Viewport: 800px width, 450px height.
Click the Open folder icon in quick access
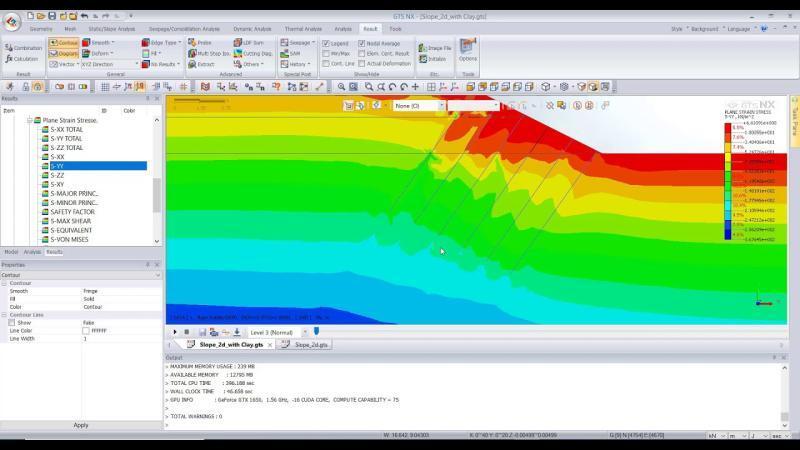(x=41, y=16)
